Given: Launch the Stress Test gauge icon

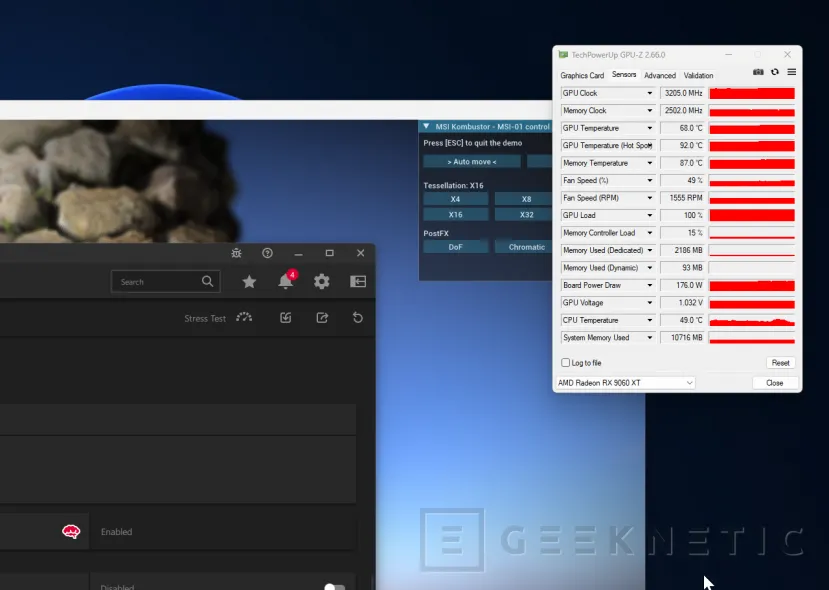Looking at the screenshot, I should point(244,318).
